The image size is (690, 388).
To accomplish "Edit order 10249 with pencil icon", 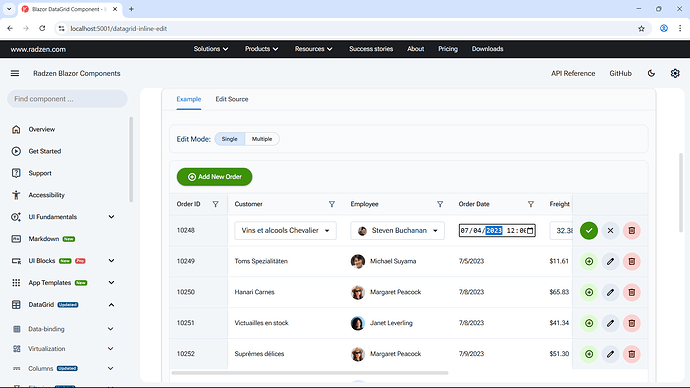I will (x=610, y=261).
